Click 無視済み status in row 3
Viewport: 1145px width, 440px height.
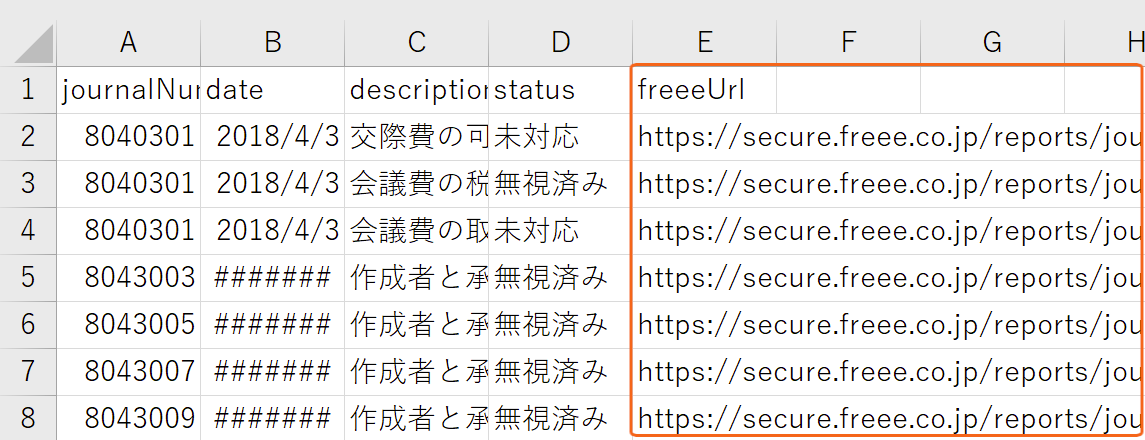click(x=560, y=184)
